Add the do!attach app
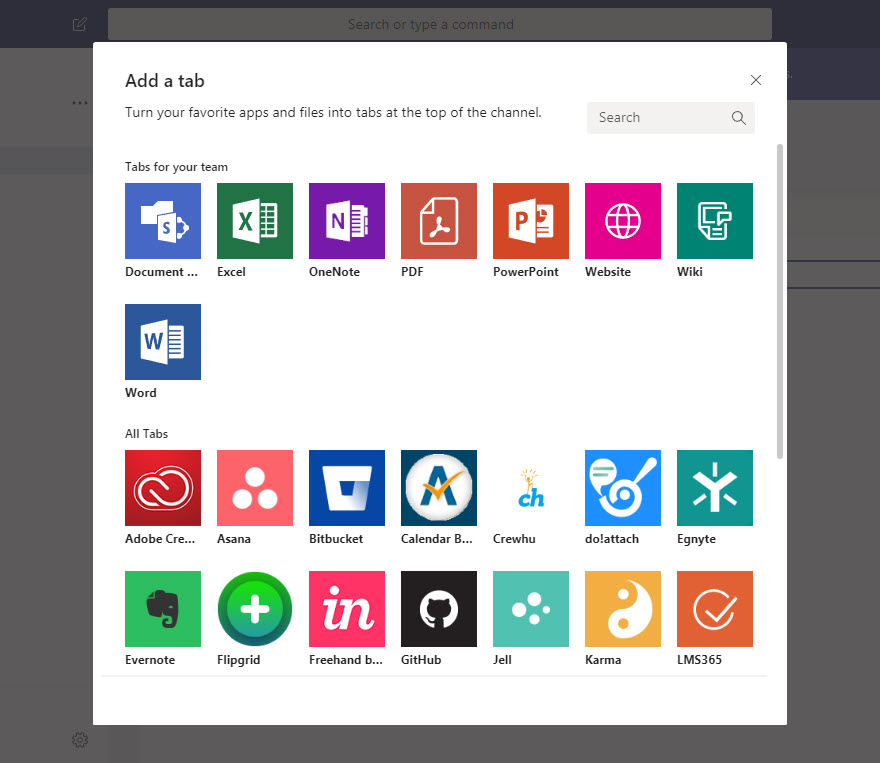 [622, 488]
